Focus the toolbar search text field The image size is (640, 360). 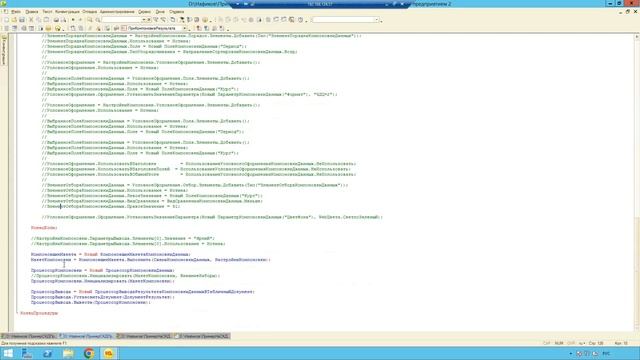tap(121, 20)
